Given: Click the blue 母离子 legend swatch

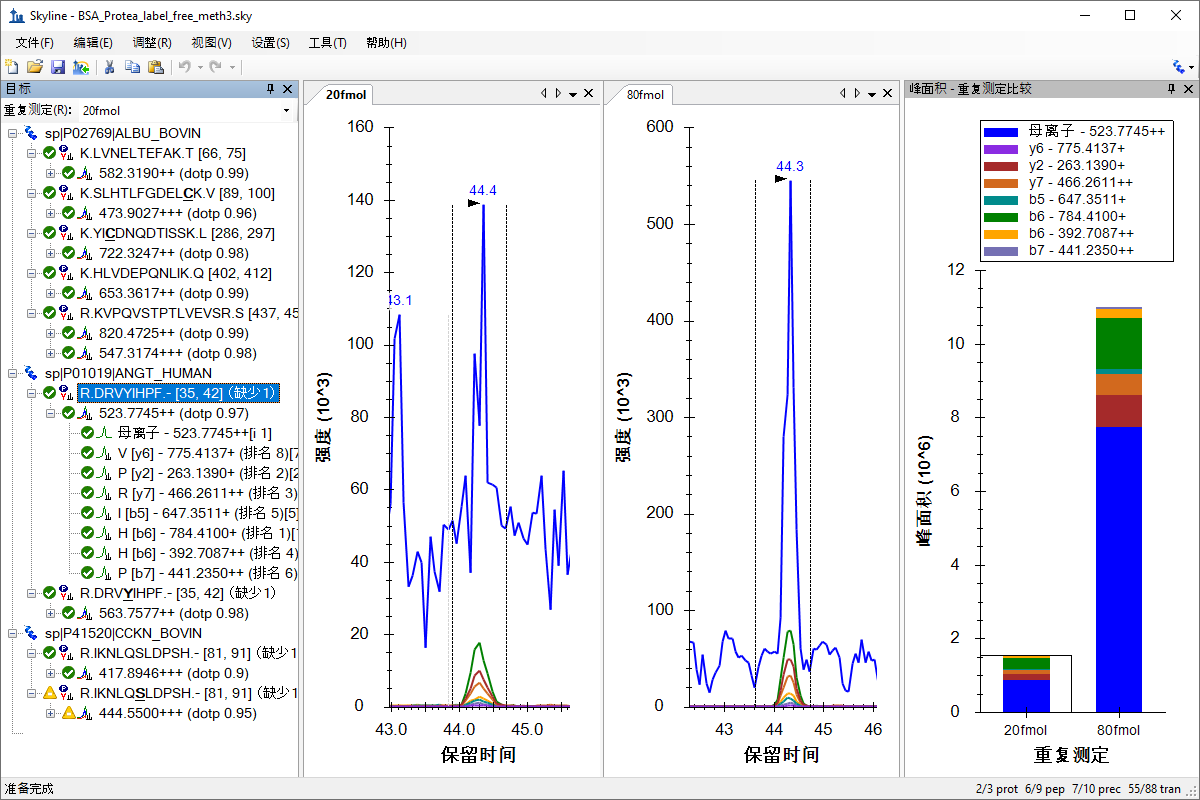Looking at the screenshot, I should click(x=1001, y=132).
